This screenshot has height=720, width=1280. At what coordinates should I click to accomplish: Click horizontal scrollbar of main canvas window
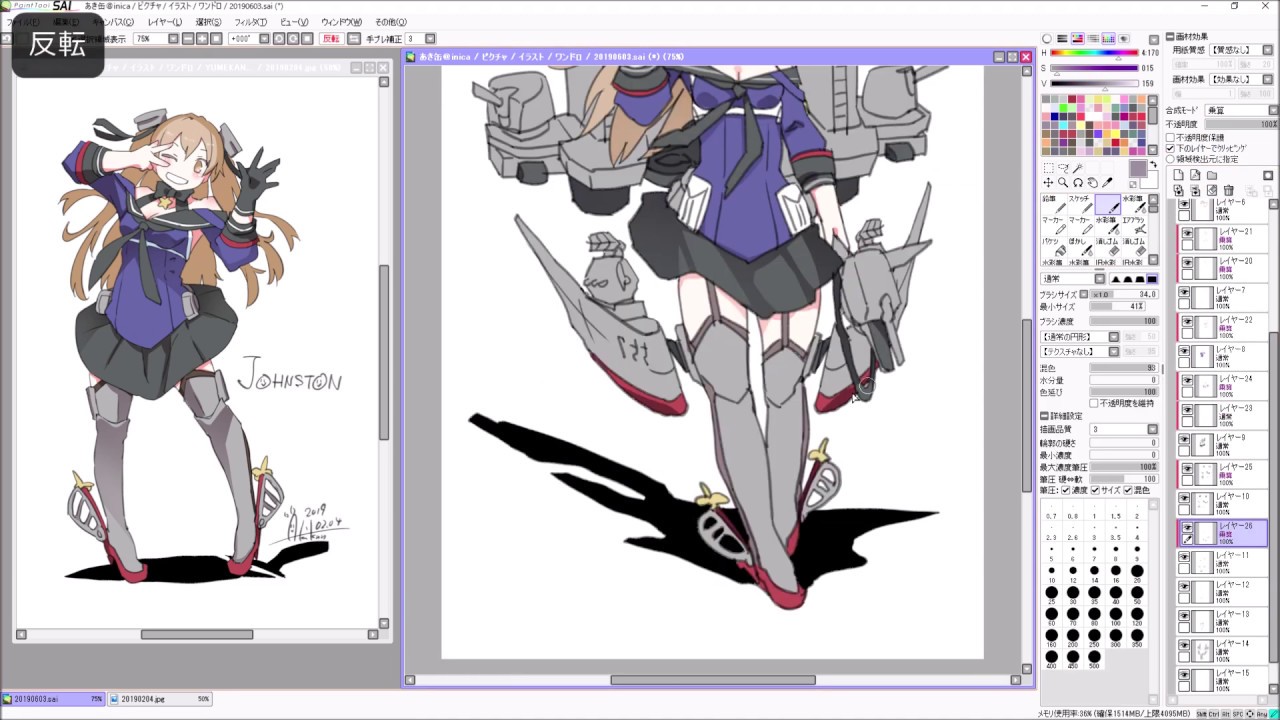click(x=713, y=680)
